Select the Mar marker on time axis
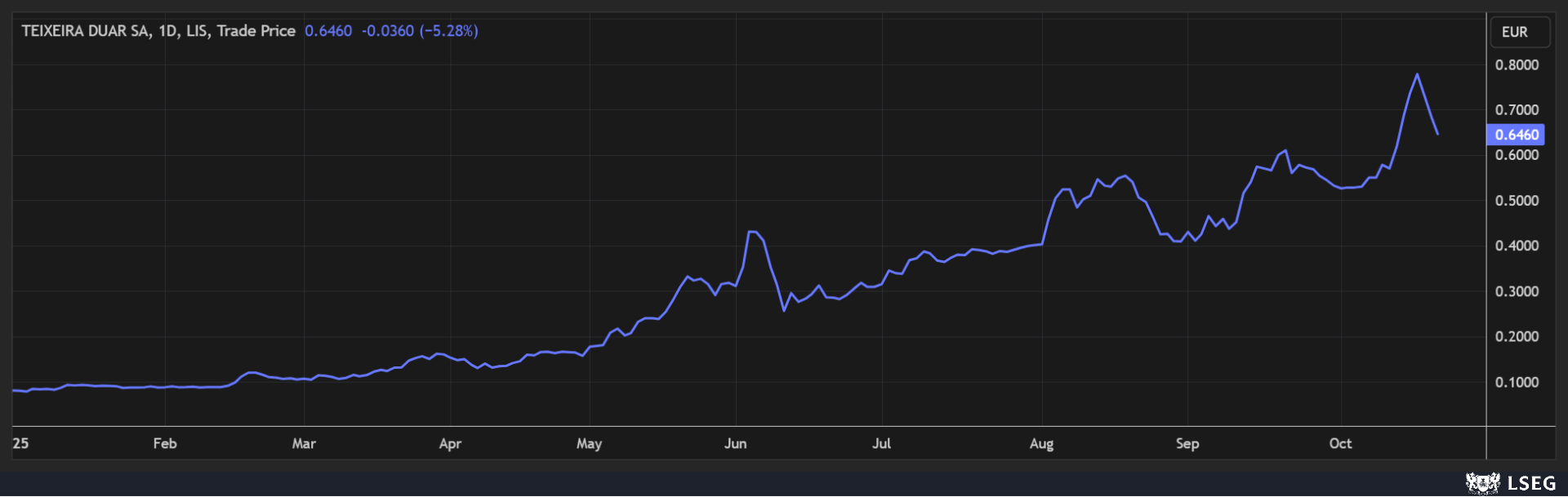The height and width of the screenshot is (497, 1568). pos(304,443)
